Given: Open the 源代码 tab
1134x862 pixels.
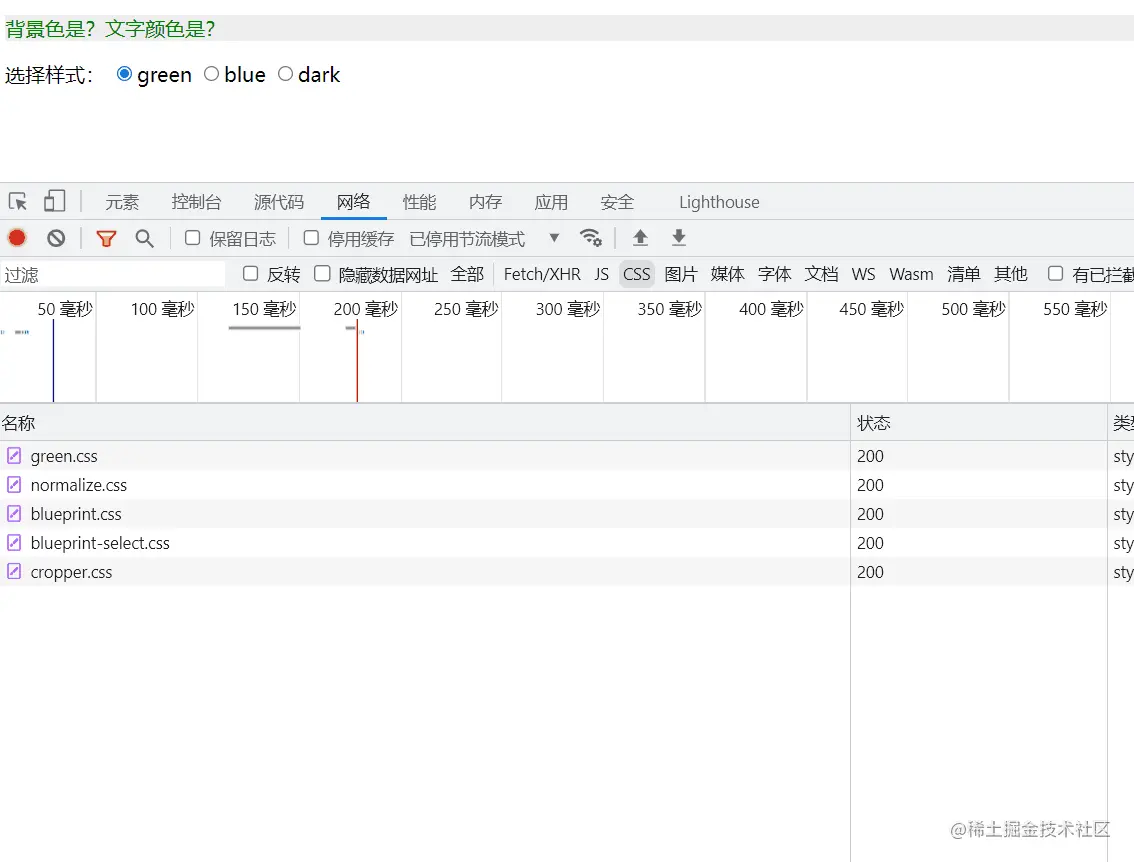Looking at the screenshot, I should (278, 202).
